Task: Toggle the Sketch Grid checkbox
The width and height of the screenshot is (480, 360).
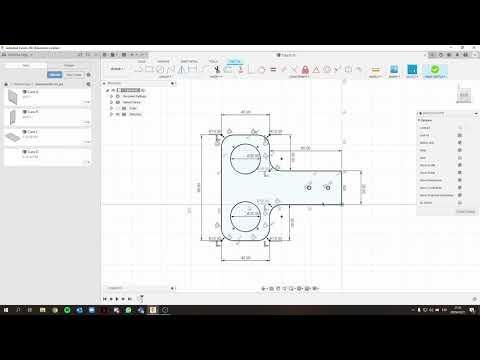Action: tap(460, 143)
